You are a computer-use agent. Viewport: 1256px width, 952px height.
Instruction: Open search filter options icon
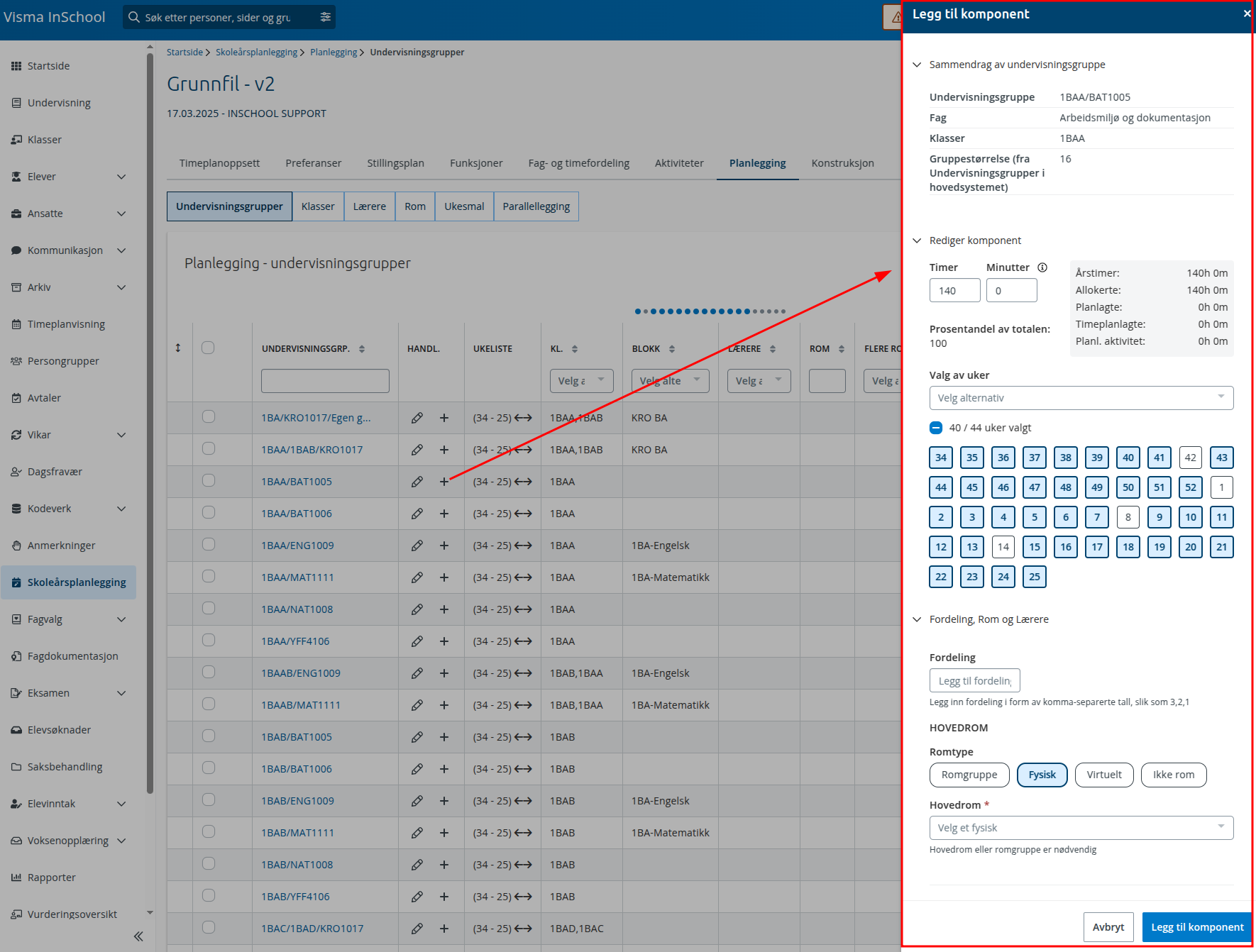326,17
